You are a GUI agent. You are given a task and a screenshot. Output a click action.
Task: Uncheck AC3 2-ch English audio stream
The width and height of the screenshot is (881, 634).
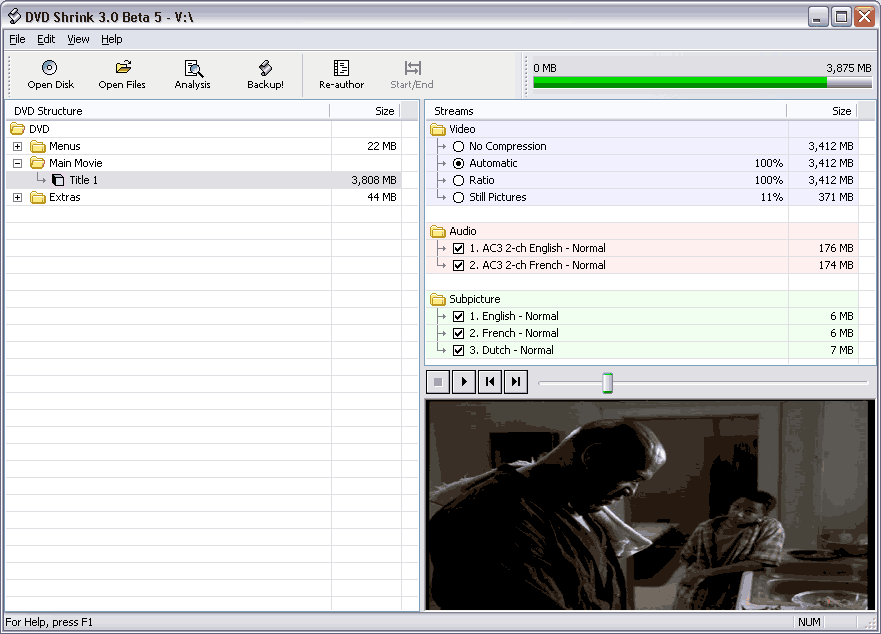coord(458,248)
